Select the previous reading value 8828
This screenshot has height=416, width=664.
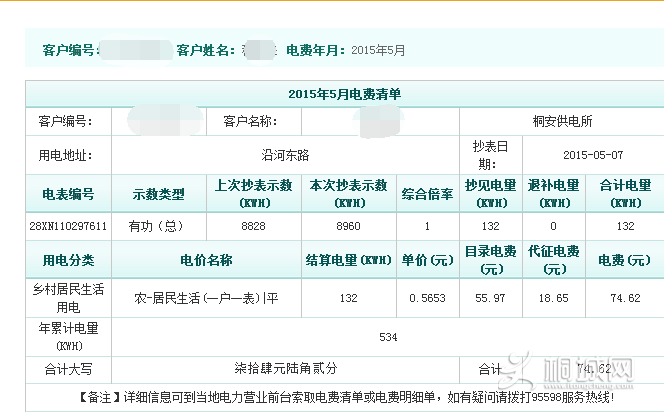tap(253, 226)
